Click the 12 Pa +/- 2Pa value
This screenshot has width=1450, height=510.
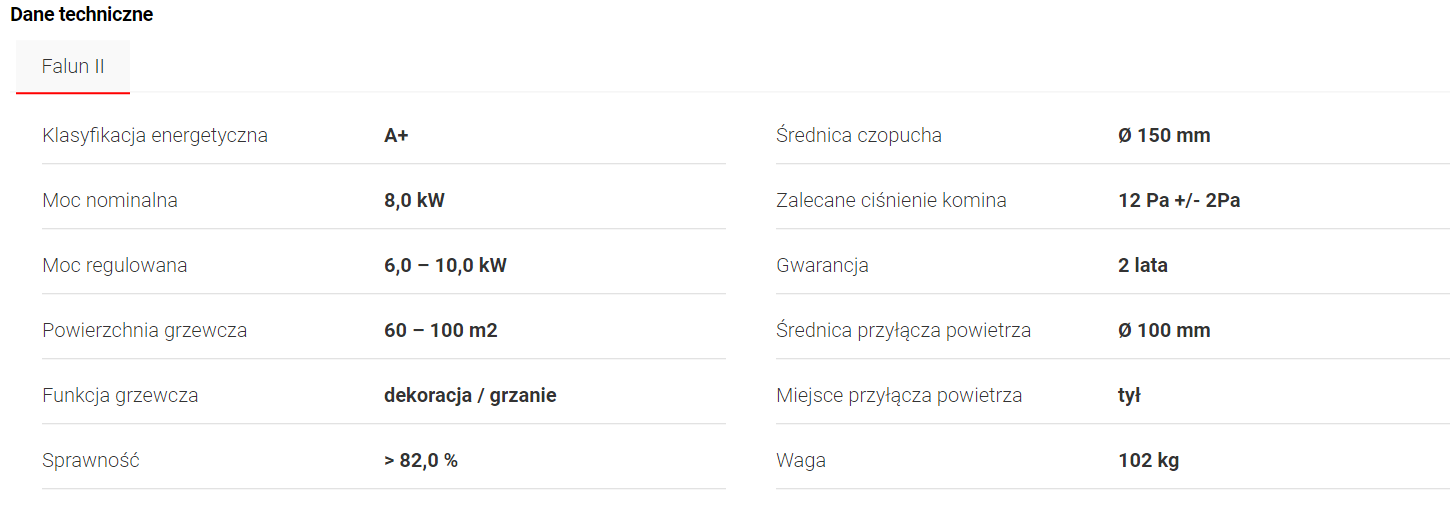coord(1179,200)
